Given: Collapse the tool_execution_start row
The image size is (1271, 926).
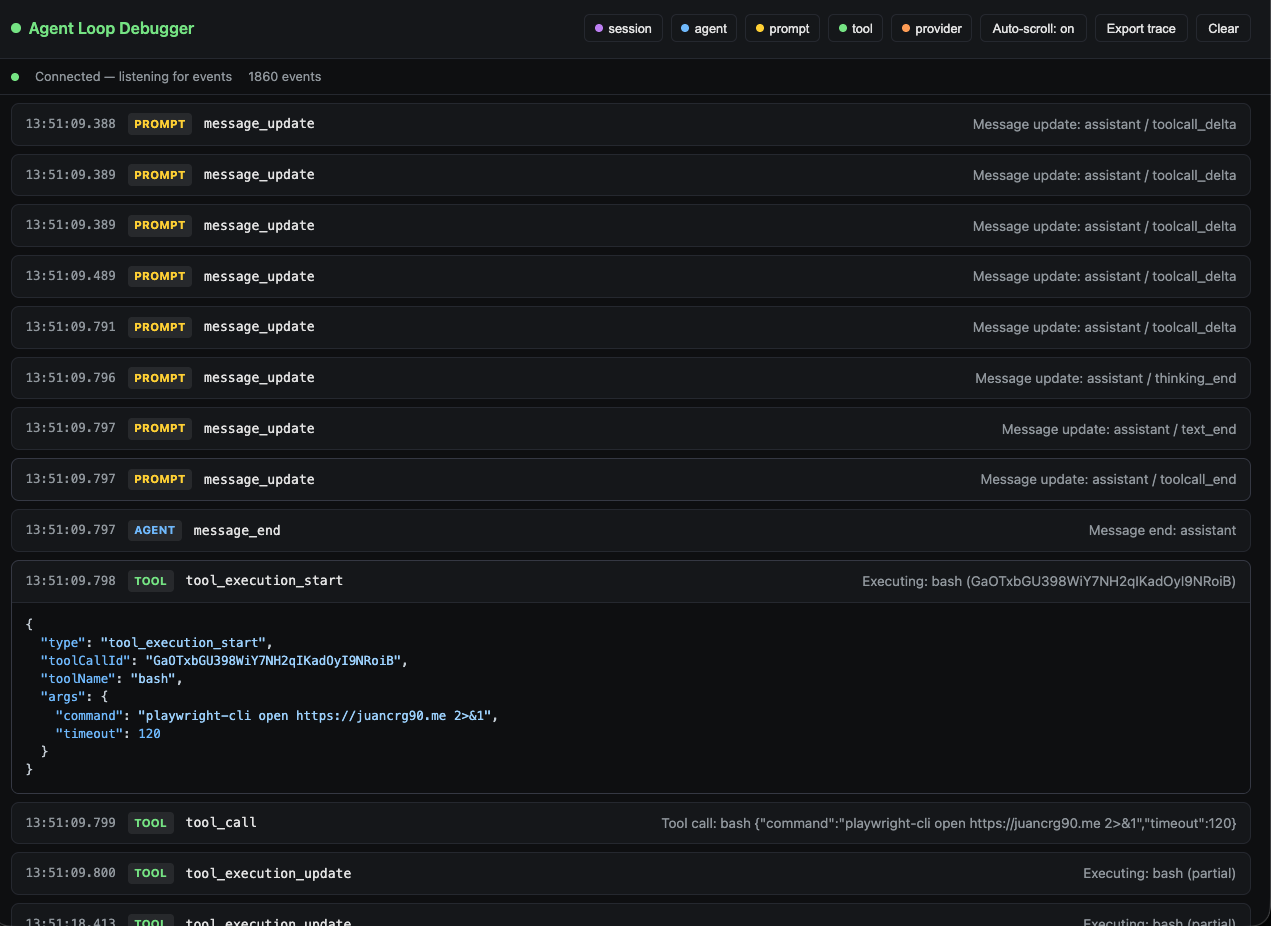Looking at the screenshot, I should click(631, 581).
